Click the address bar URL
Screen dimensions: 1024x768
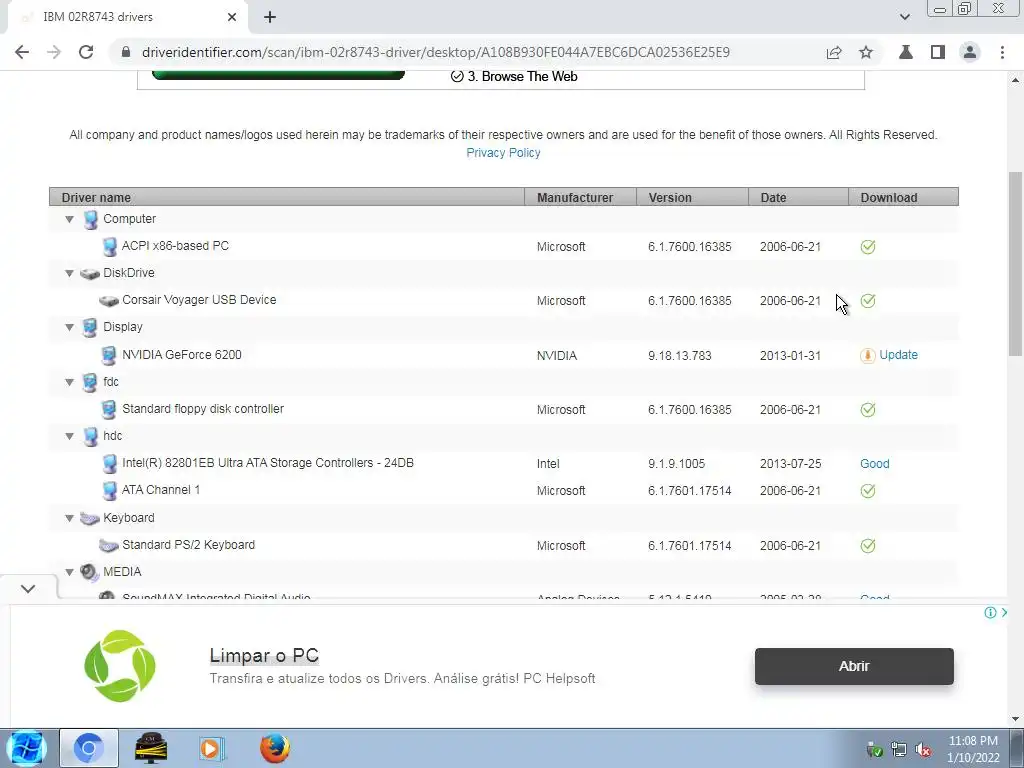(x=436, y=52)
